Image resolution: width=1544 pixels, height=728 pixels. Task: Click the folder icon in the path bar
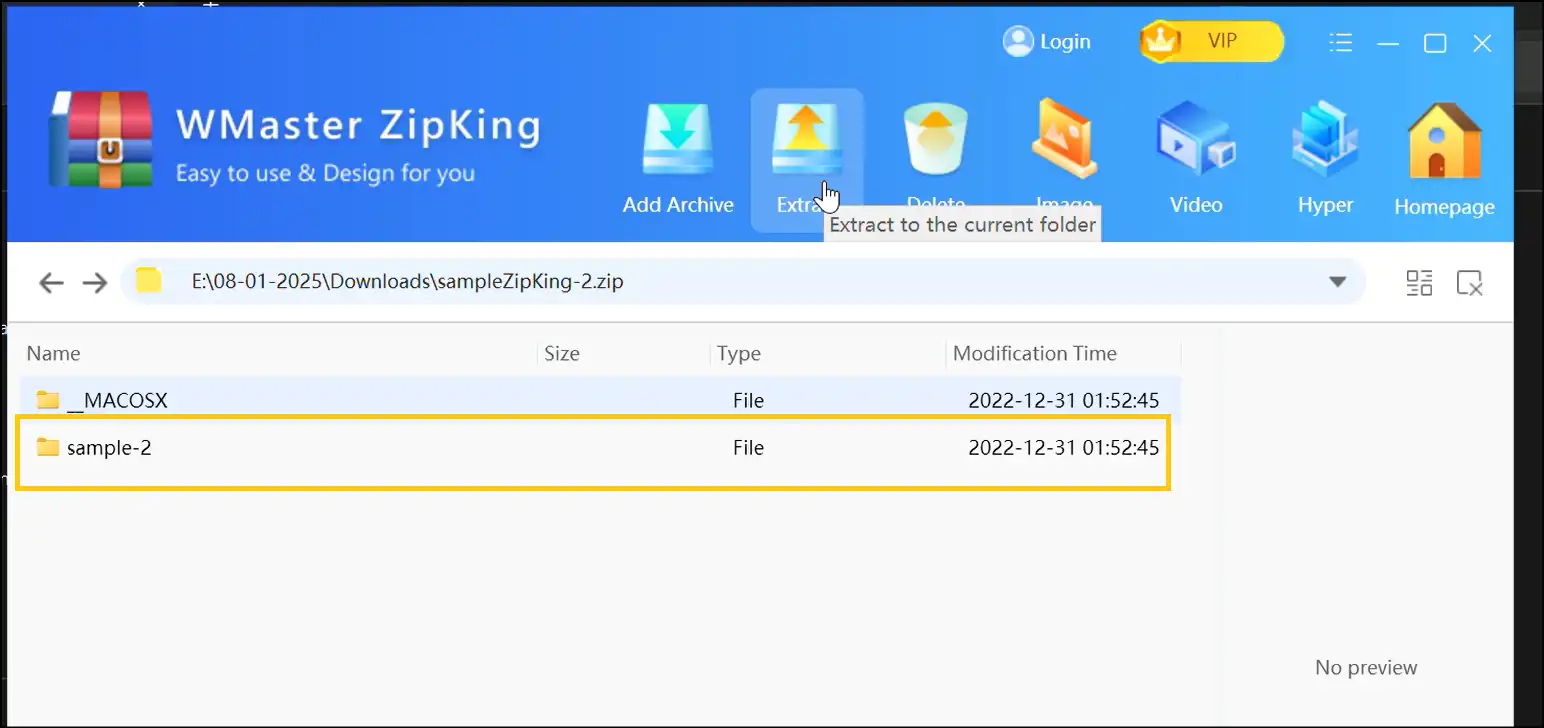click(x=149, y=280)
